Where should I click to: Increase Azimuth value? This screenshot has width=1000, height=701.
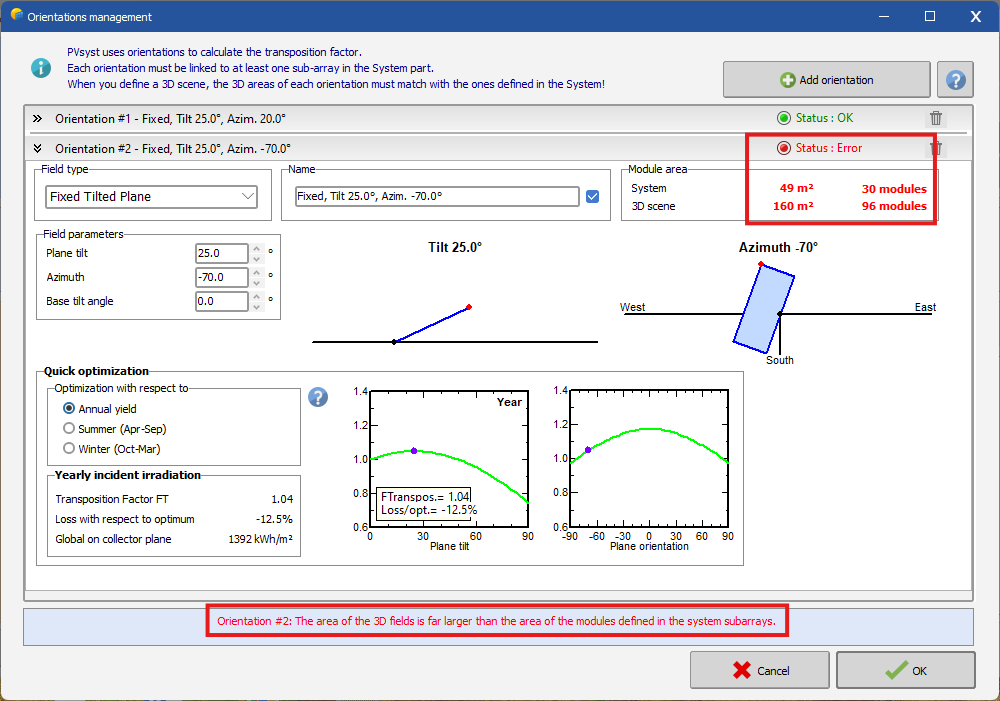tap(256, 273)
